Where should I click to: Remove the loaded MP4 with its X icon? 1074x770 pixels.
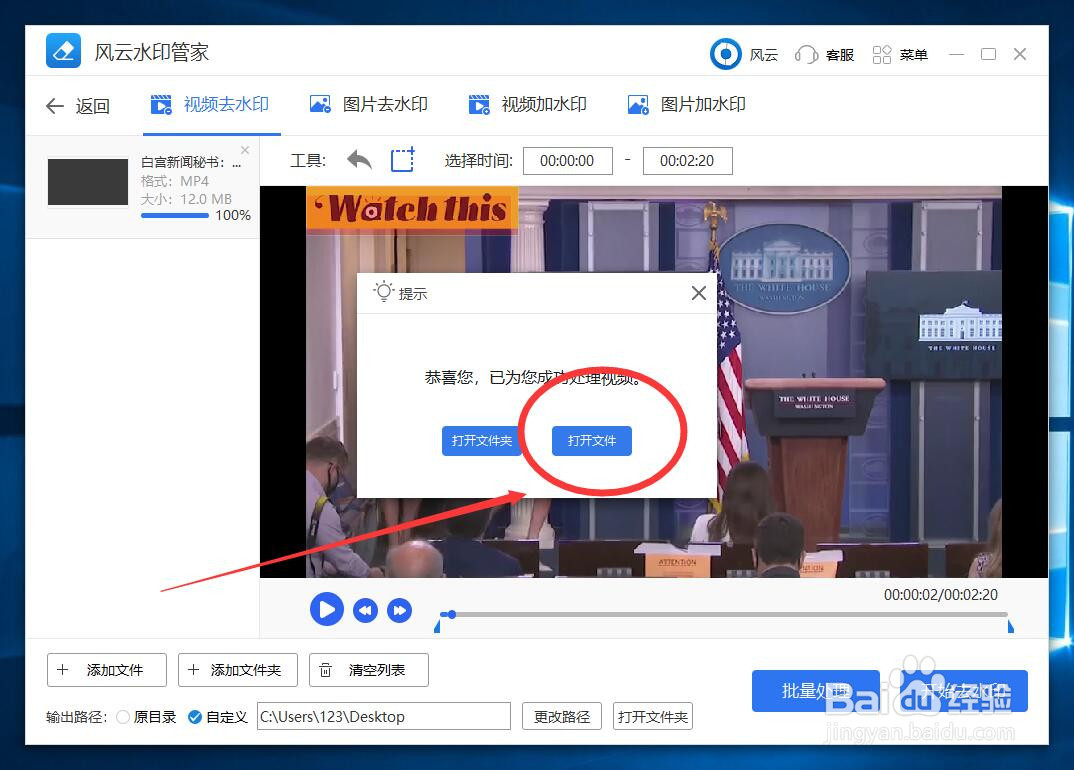244,149
